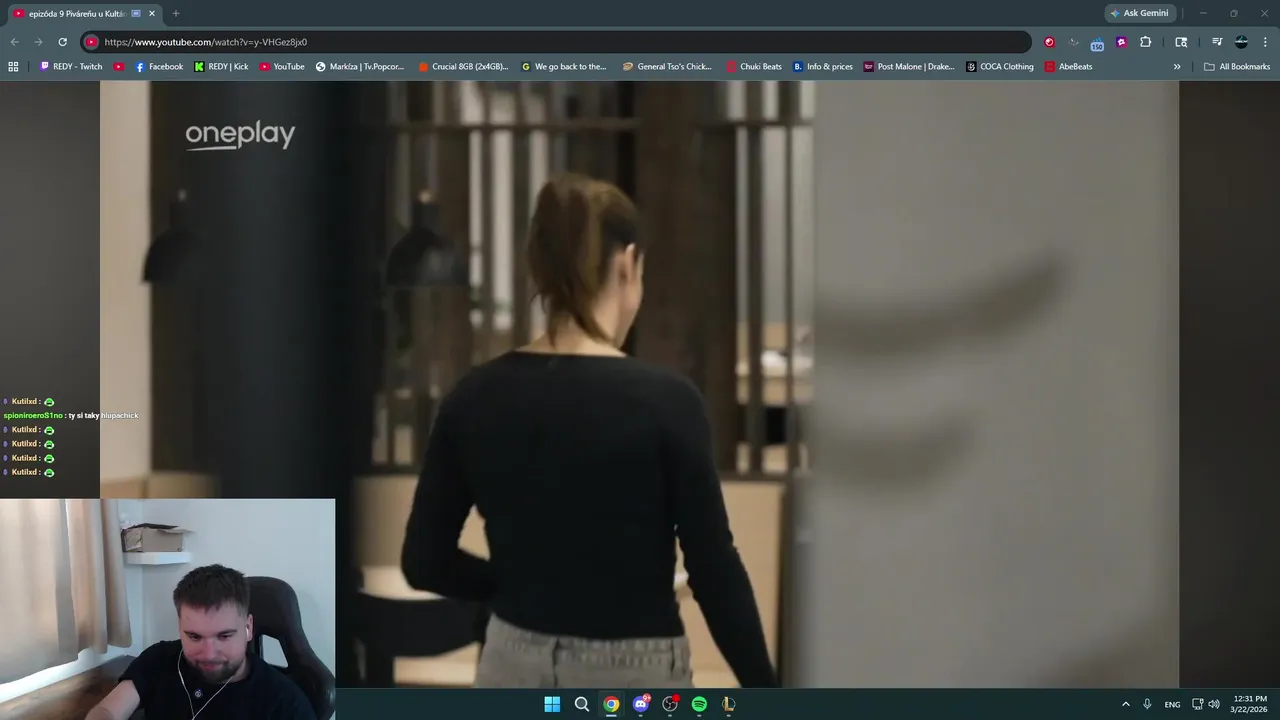Open Windows taskbar search
Image resolution: width=1280 pixels, height=720 pixels.
click(582, 704)
